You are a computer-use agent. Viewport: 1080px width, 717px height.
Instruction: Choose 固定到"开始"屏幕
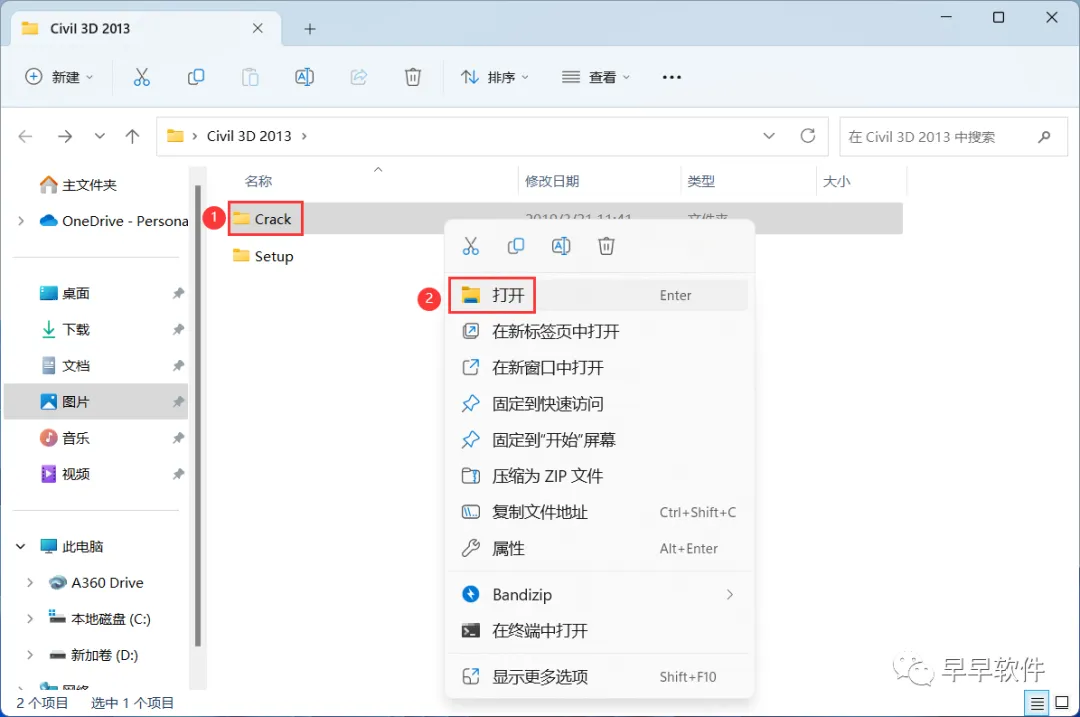598,440
